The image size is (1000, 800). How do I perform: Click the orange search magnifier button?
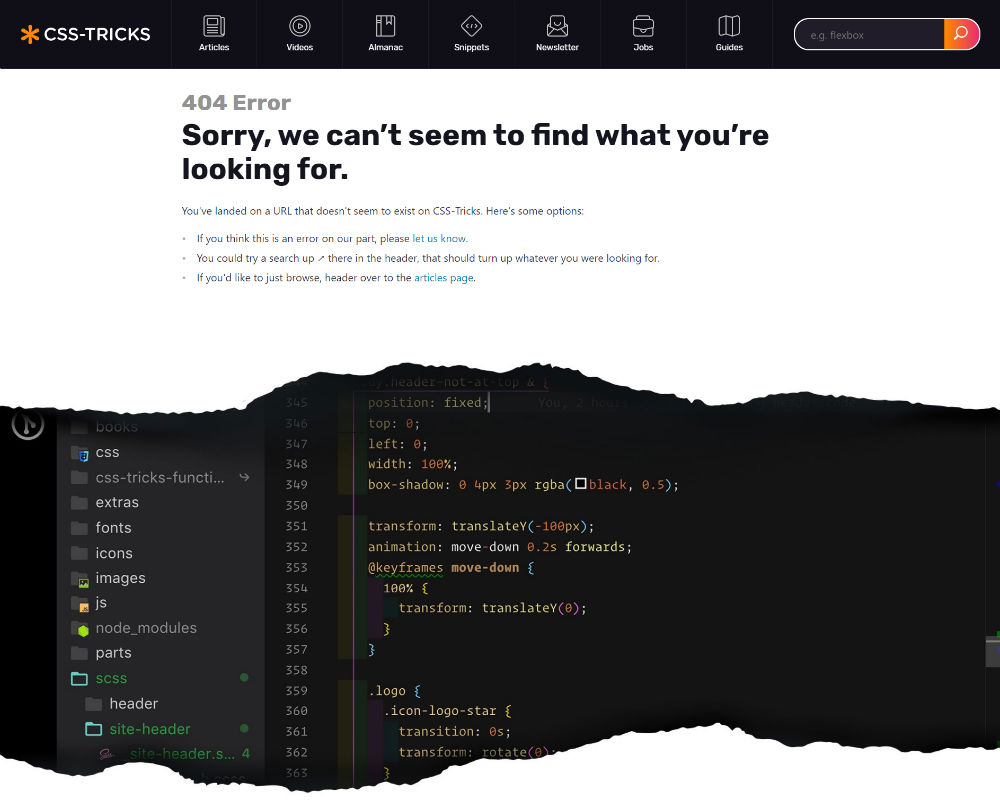pyautogui.click(x=961, y=34)
